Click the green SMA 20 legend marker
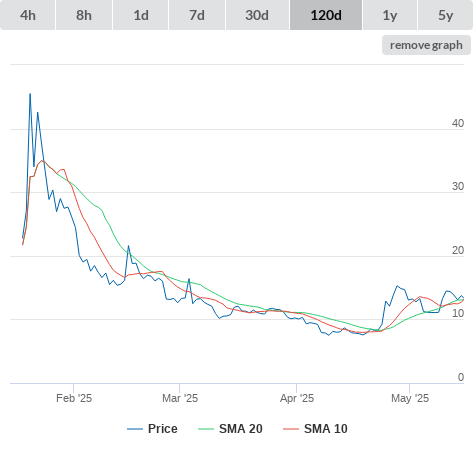Viewport: 474px width, 455px height. tap(206, 429)
